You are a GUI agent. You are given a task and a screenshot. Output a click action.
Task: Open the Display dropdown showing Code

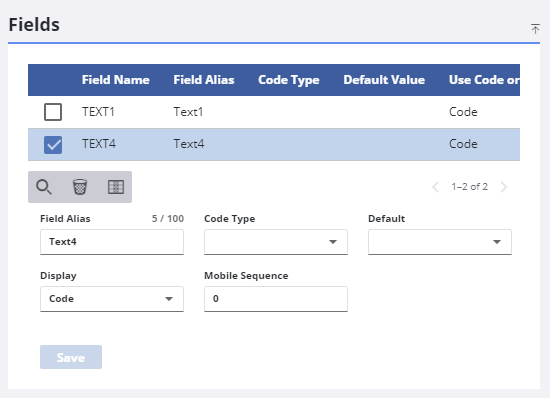(x=112, y=299)
